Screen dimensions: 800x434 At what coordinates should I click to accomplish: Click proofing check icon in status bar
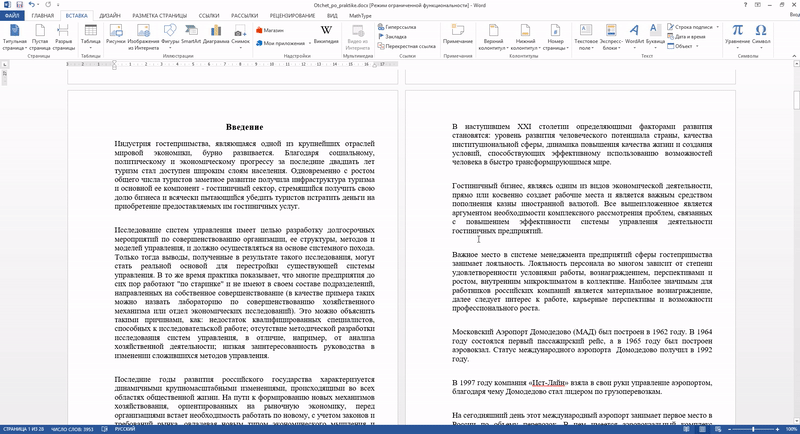tap(104, 429)
